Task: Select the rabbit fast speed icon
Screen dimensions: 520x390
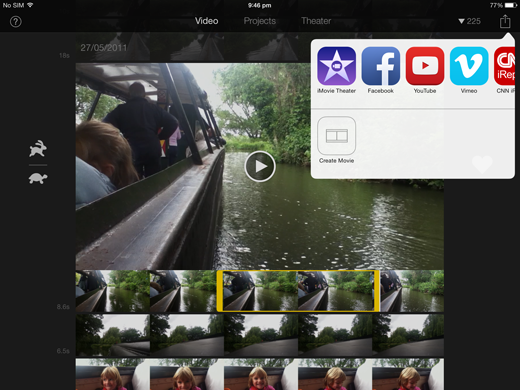Action: (38, 148)
